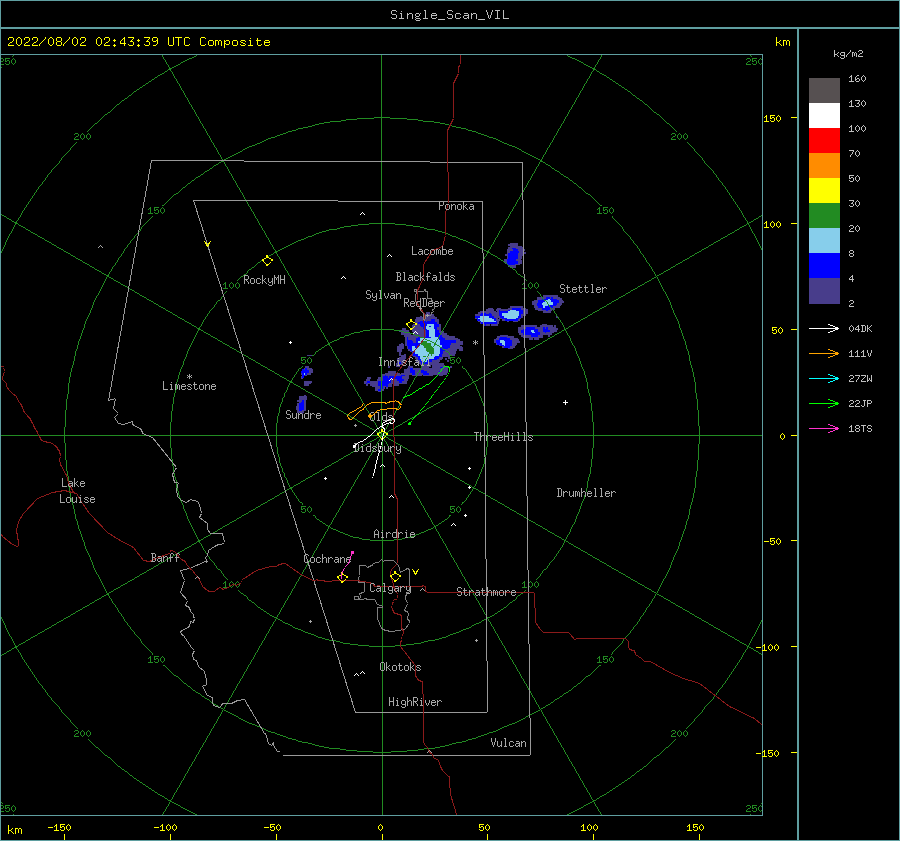
Task: Click the white plus marker near ThreeHills
Action: [x=565, y=402]
